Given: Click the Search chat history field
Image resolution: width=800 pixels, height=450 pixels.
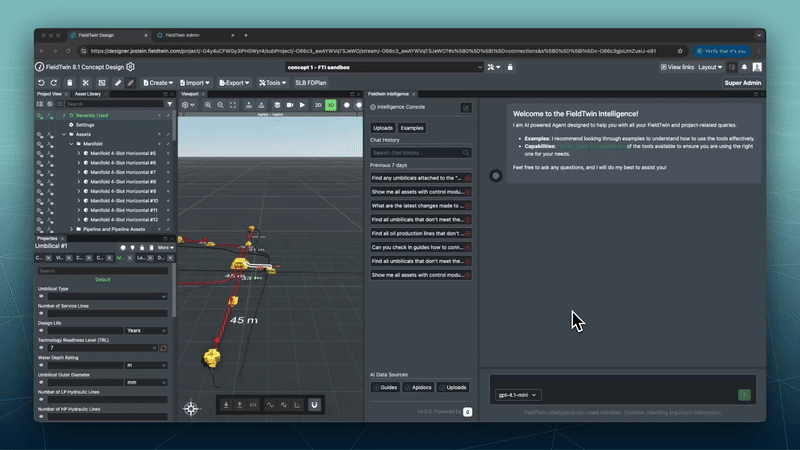Looking at the screenshot, I should click(x=420, y=152).
